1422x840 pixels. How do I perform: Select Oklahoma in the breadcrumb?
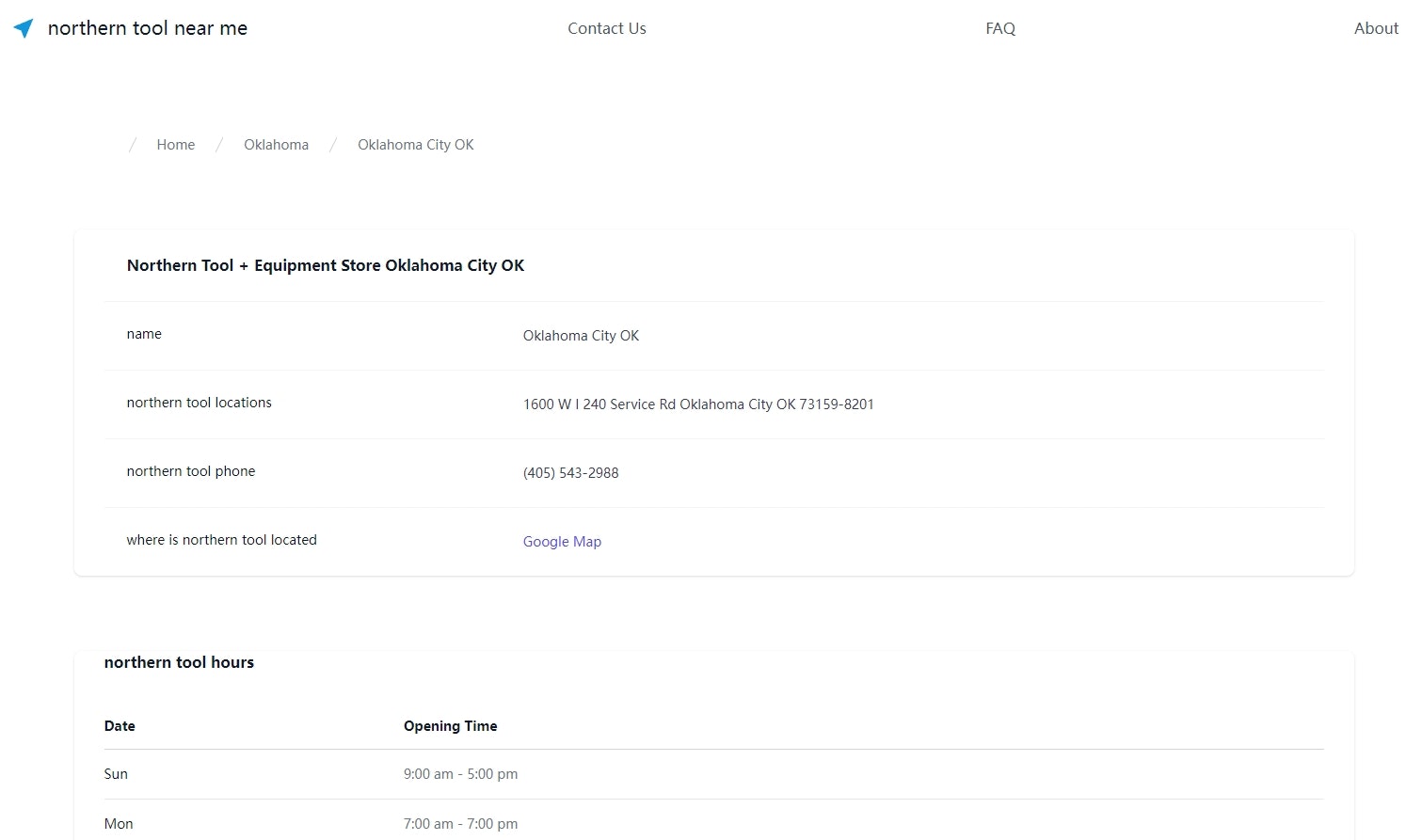276,145
